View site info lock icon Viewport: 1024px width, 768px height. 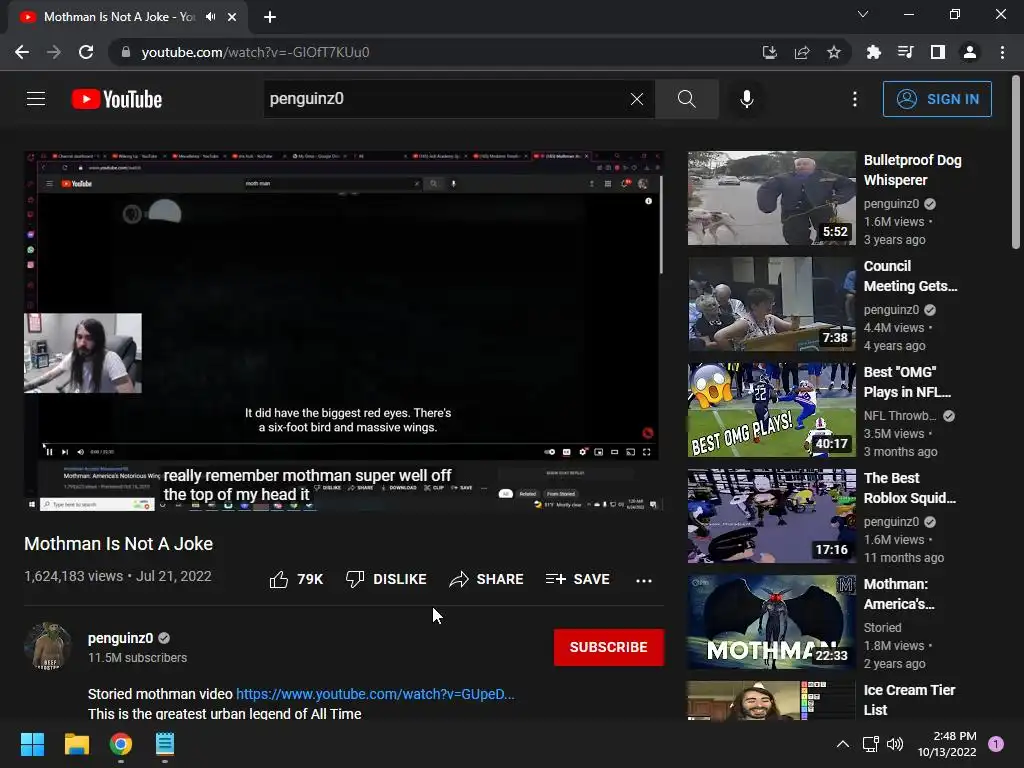coord(126,52)
